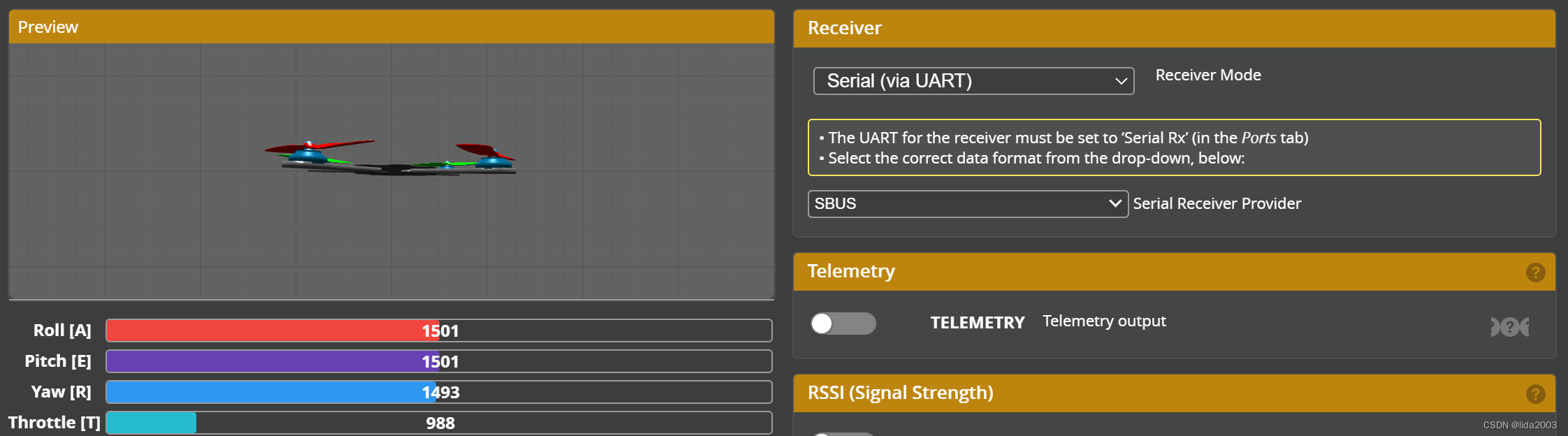Click the cyan Throttle [T] channel bar
Image resolution: width=1568 pixels, height=436 pixels.
tap(152, 423)
